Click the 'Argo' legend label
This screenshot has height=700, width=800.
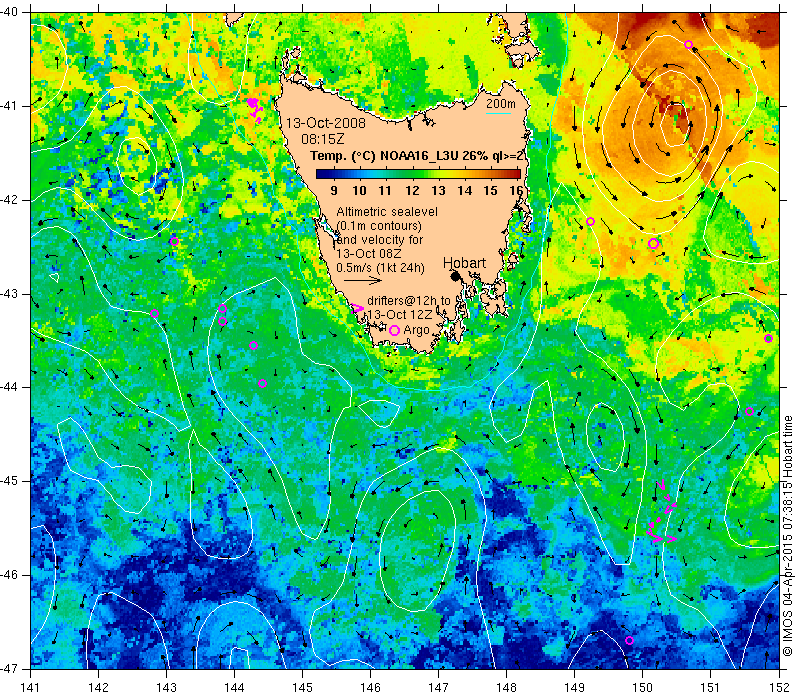pos(416,331)
